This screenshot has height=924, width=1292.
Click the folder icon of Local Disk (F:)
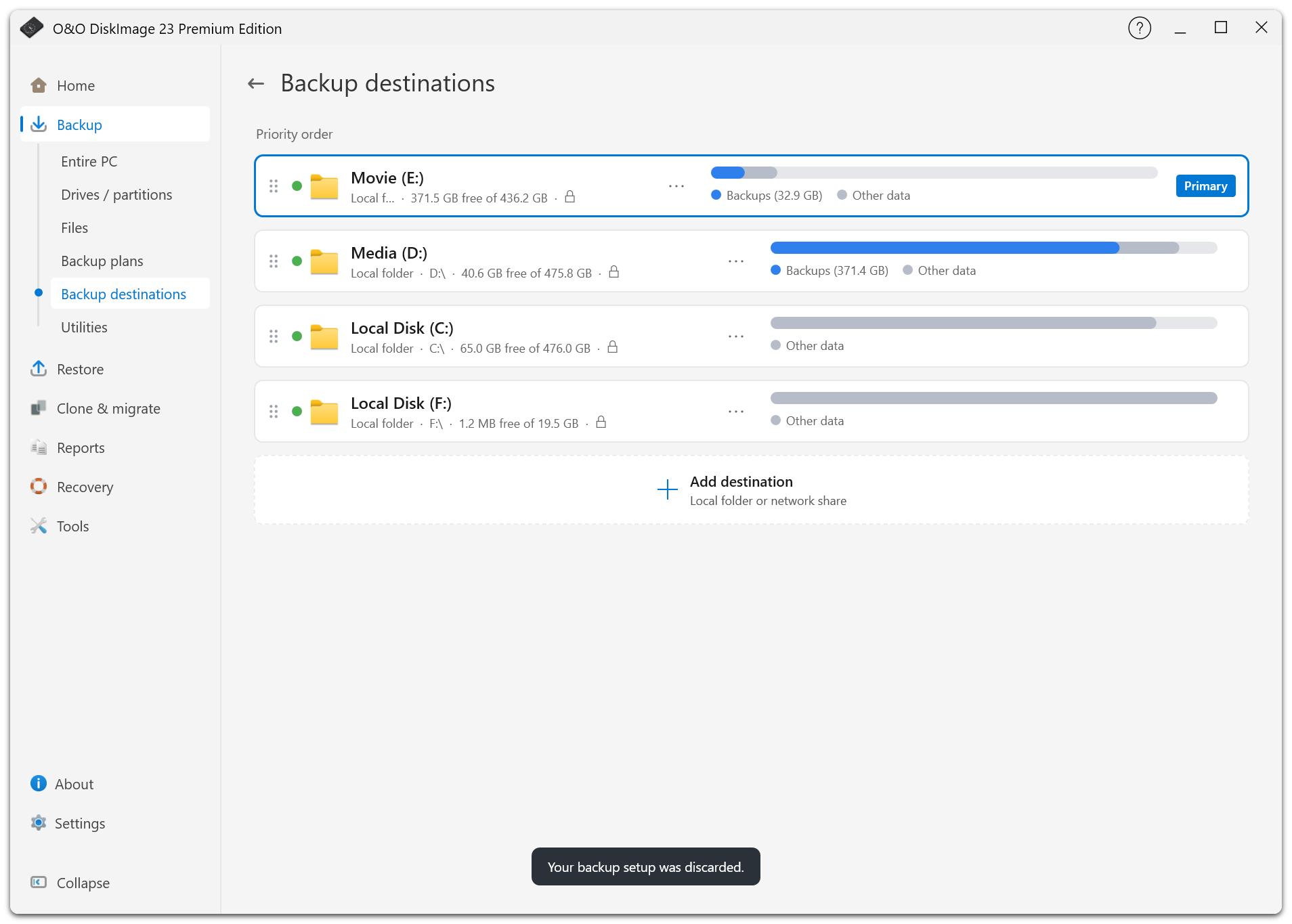point(324,412)
